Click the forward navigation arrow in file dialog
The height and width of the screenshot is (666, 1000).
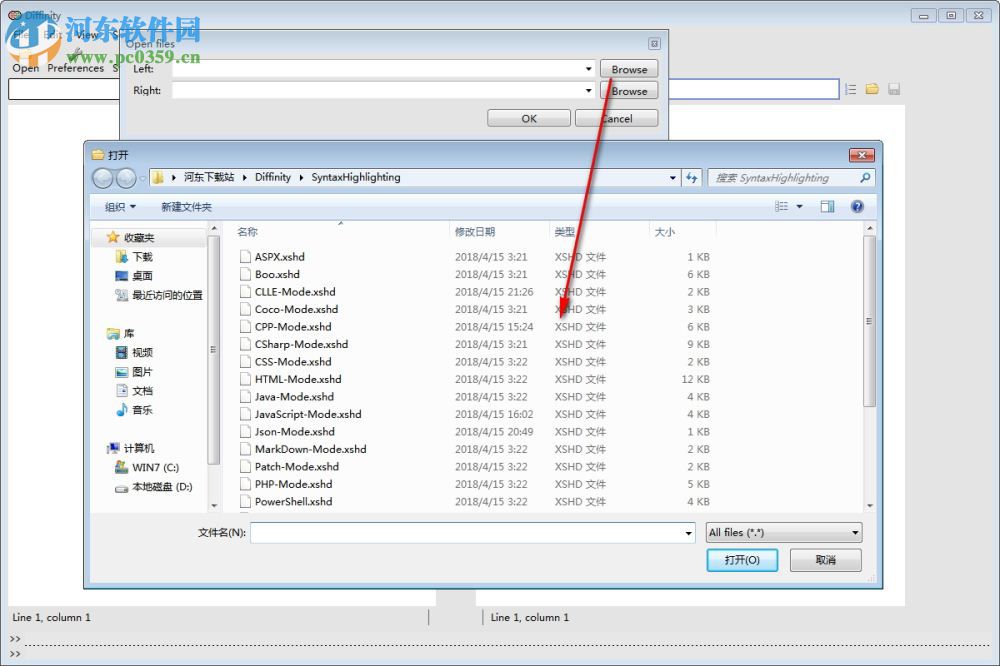126,178
